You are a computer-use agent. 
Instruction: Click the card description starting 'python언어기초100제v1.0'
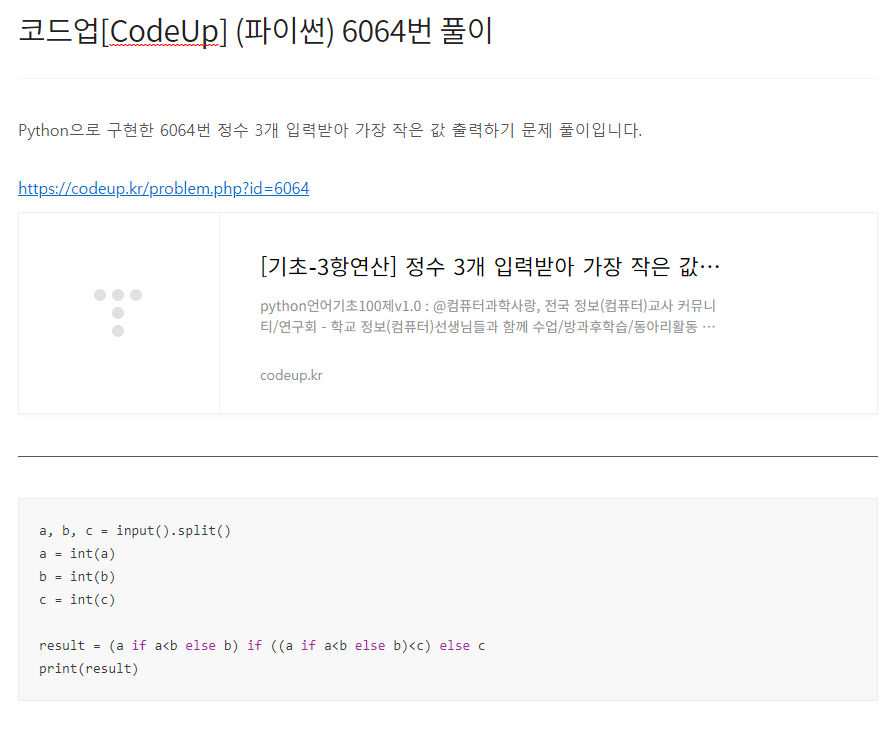pyautogui.click(x=488, y=316)
